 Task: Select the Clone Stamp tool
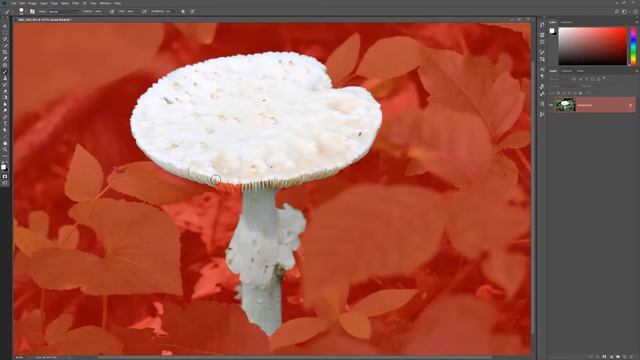pyautogui.click(x=5, y=78)
